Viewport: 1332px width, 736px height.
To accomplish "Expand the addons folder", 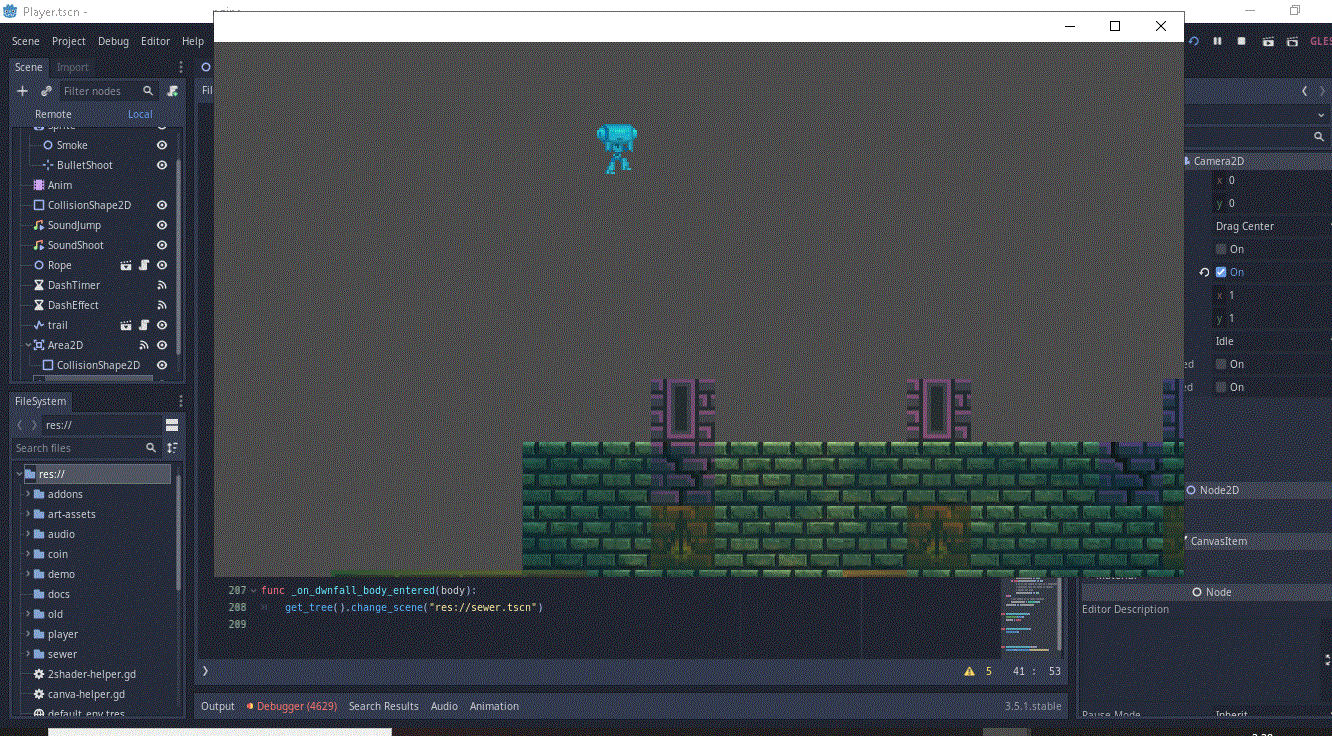I will (x=28, y=494).
